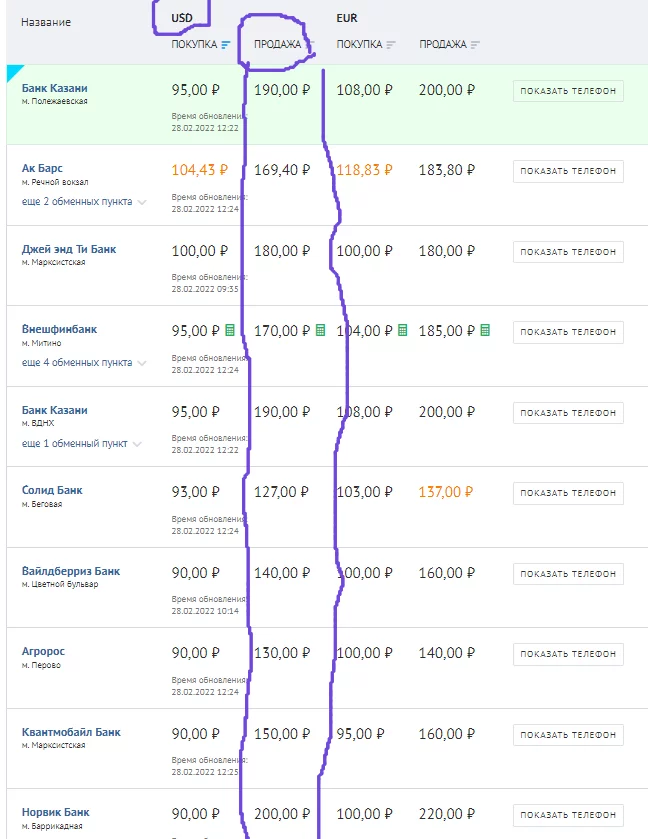Open Вайлдберриз Банк link
This screenshot has height=839, width=648.
point(71,571)
